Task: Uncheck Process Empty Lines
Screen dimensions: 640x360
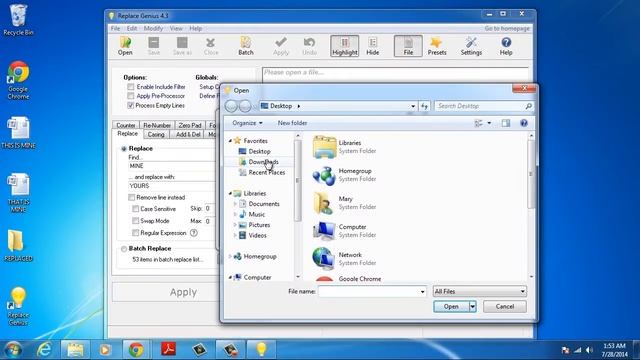Action: [131, 105]
